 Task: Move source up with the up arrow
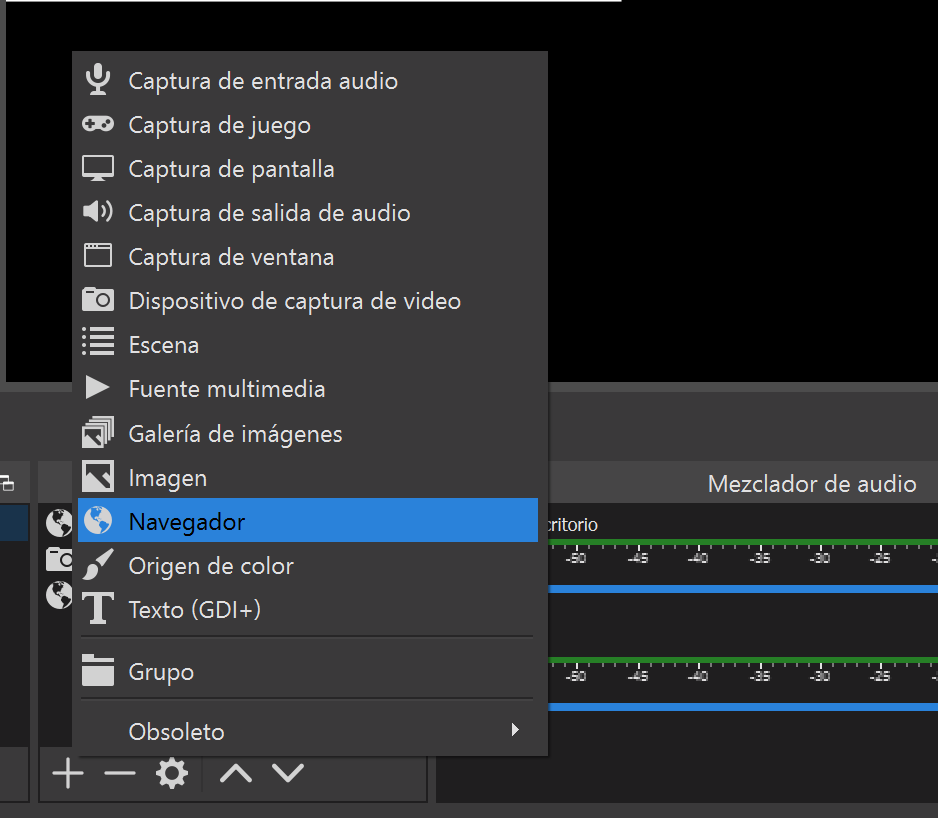[235, 773]
